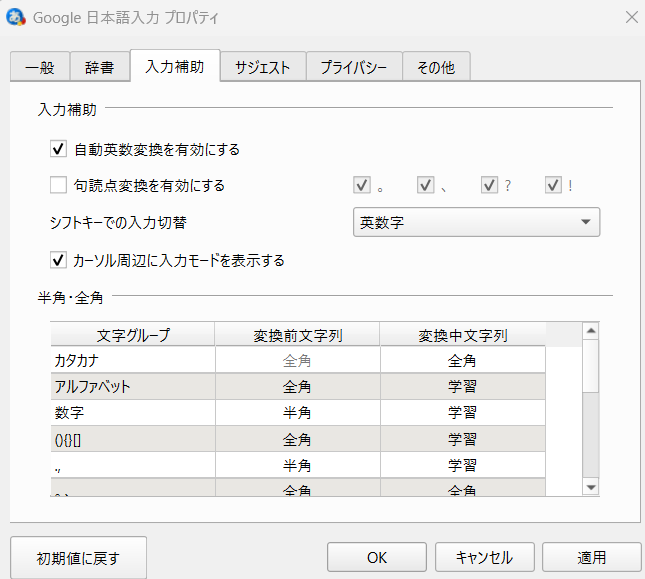Click the table scrollbar up arrow
This screenshot has width=645, height=579.
tap(591, 331)
